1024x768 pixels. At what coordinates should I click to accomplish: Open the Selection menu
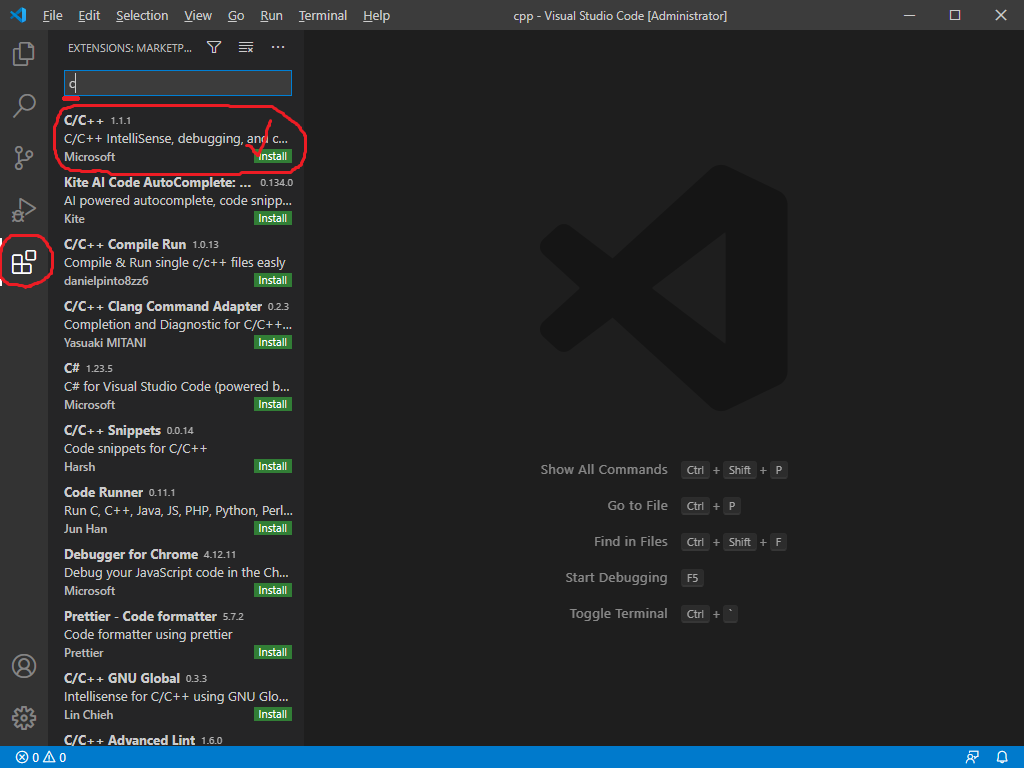pos(142,16)
